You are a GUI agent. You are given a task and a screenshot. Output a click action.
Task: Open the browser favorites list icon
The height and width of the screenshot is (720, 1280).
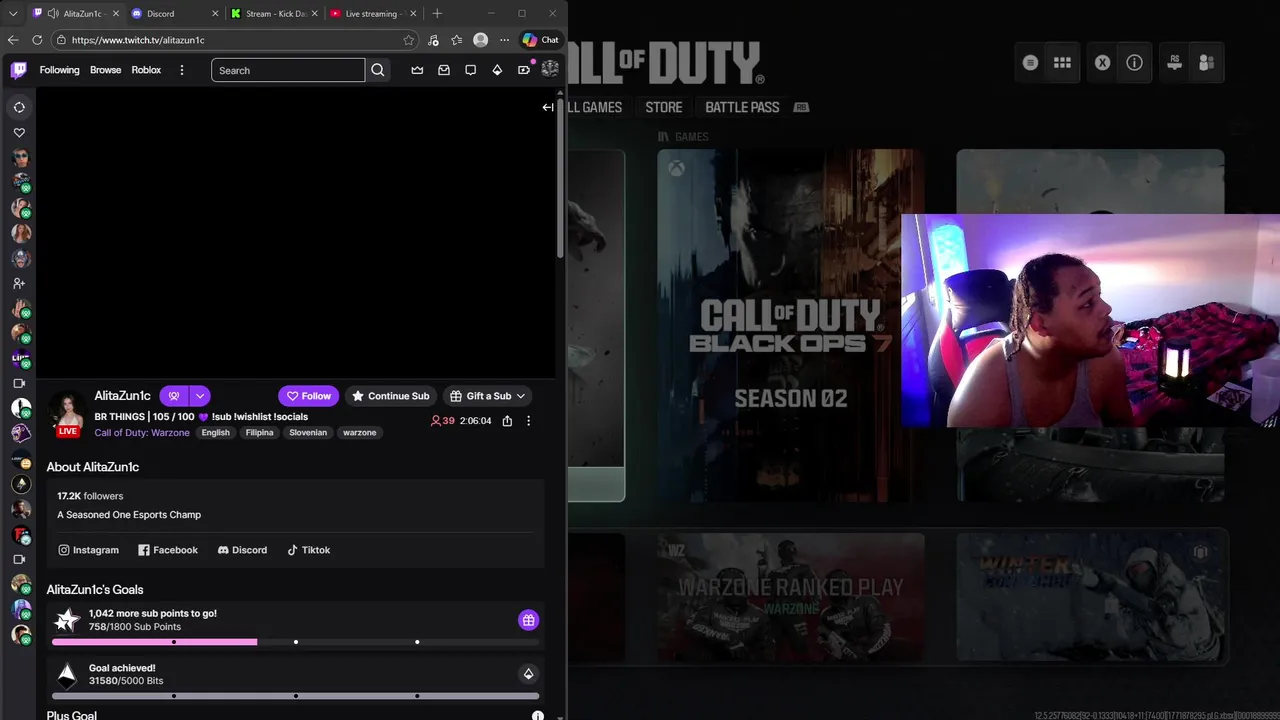tap(457, 40)
